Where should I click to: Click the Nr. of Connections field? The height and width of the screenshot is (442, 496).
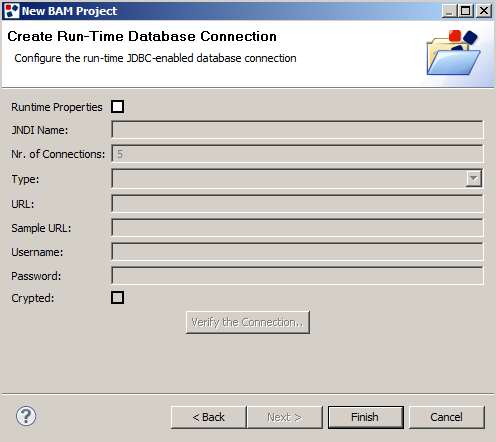[297, 154]
